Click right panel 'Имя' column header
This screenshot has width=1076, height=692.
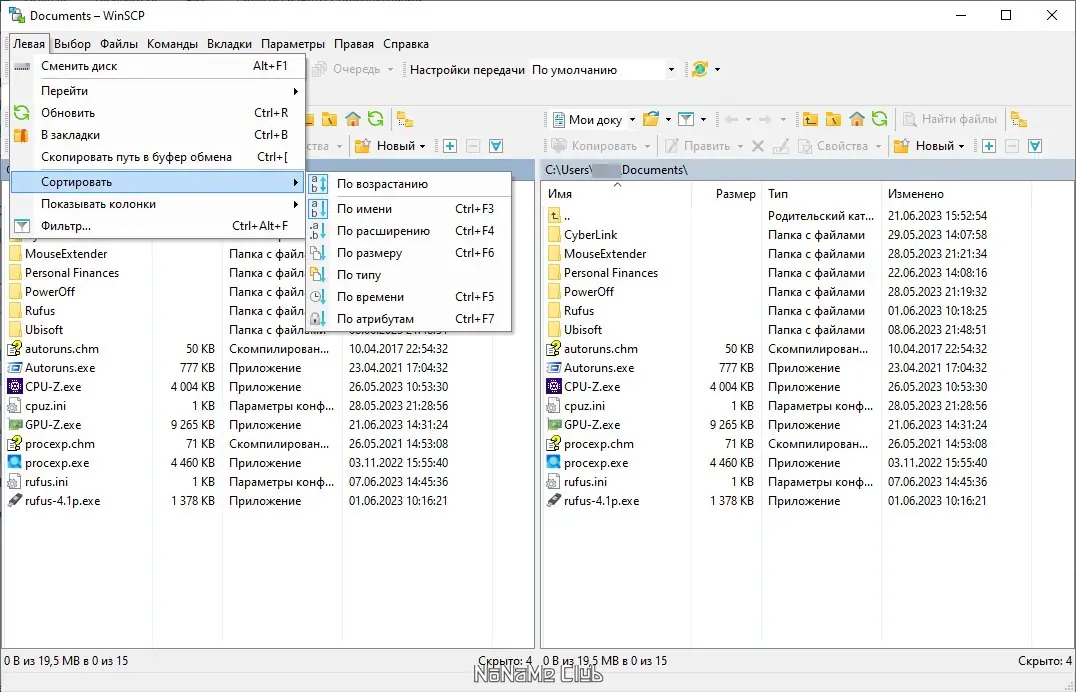[x=617, y=194]
